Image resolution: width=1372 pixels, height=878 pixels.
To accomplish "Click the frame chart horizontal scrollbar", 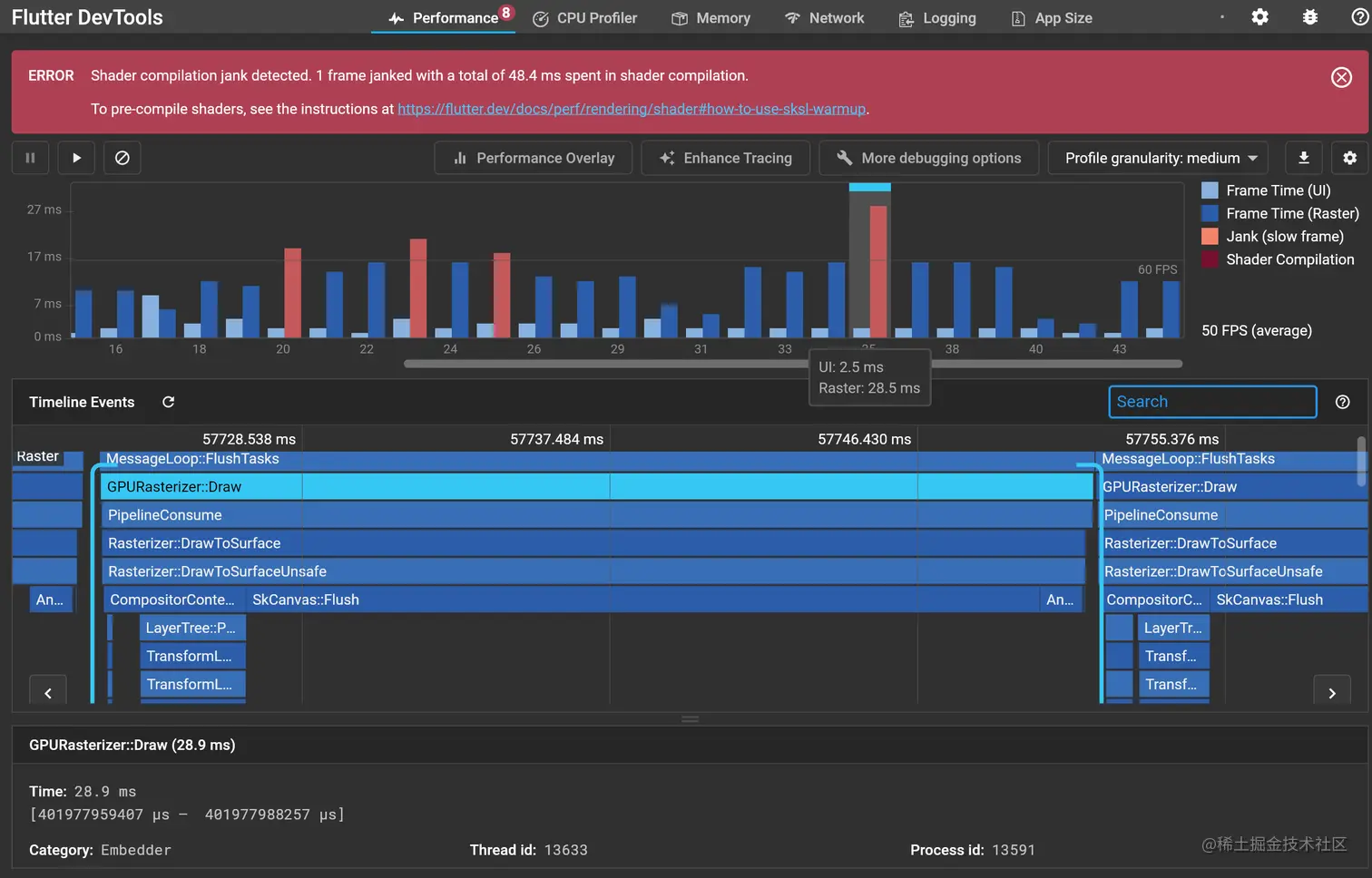I will 793,364.
